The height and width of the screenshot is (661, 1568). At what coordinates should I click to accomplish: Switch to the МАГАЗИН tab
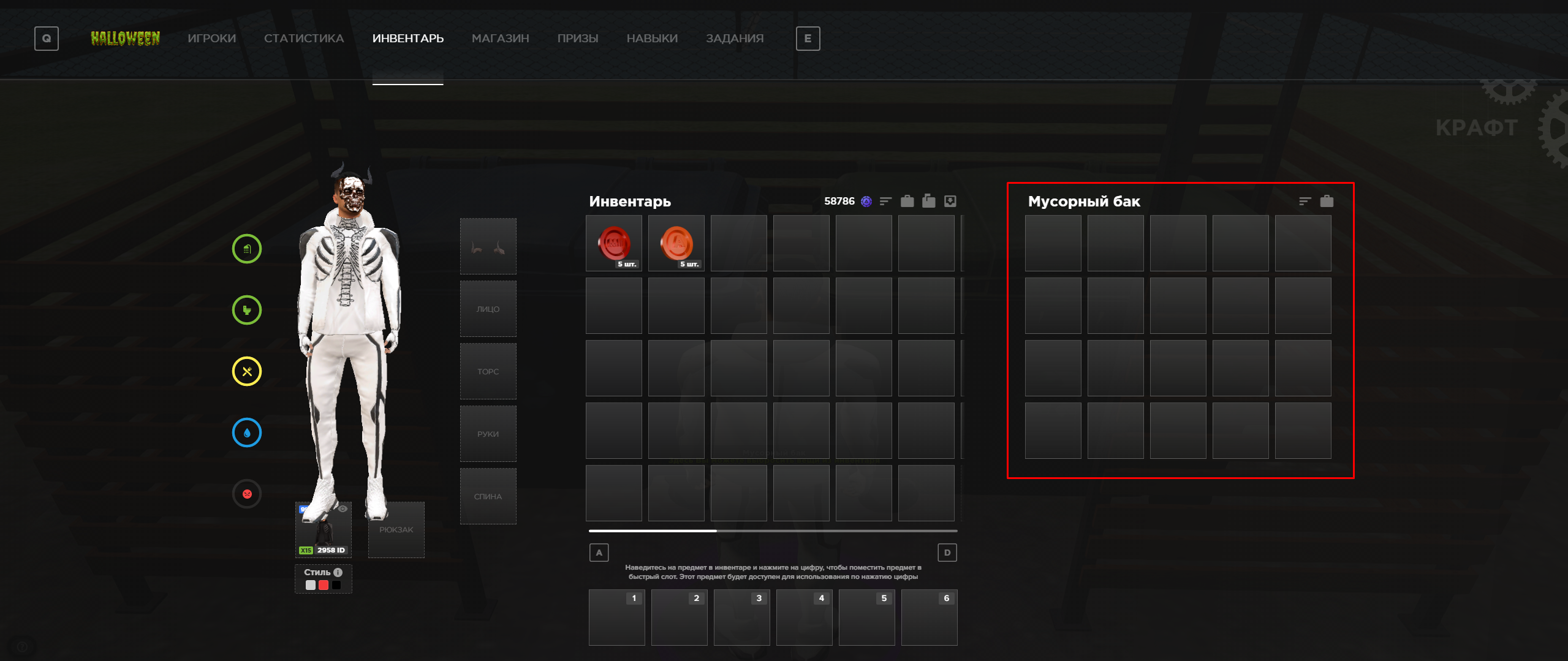pos(500,39)
